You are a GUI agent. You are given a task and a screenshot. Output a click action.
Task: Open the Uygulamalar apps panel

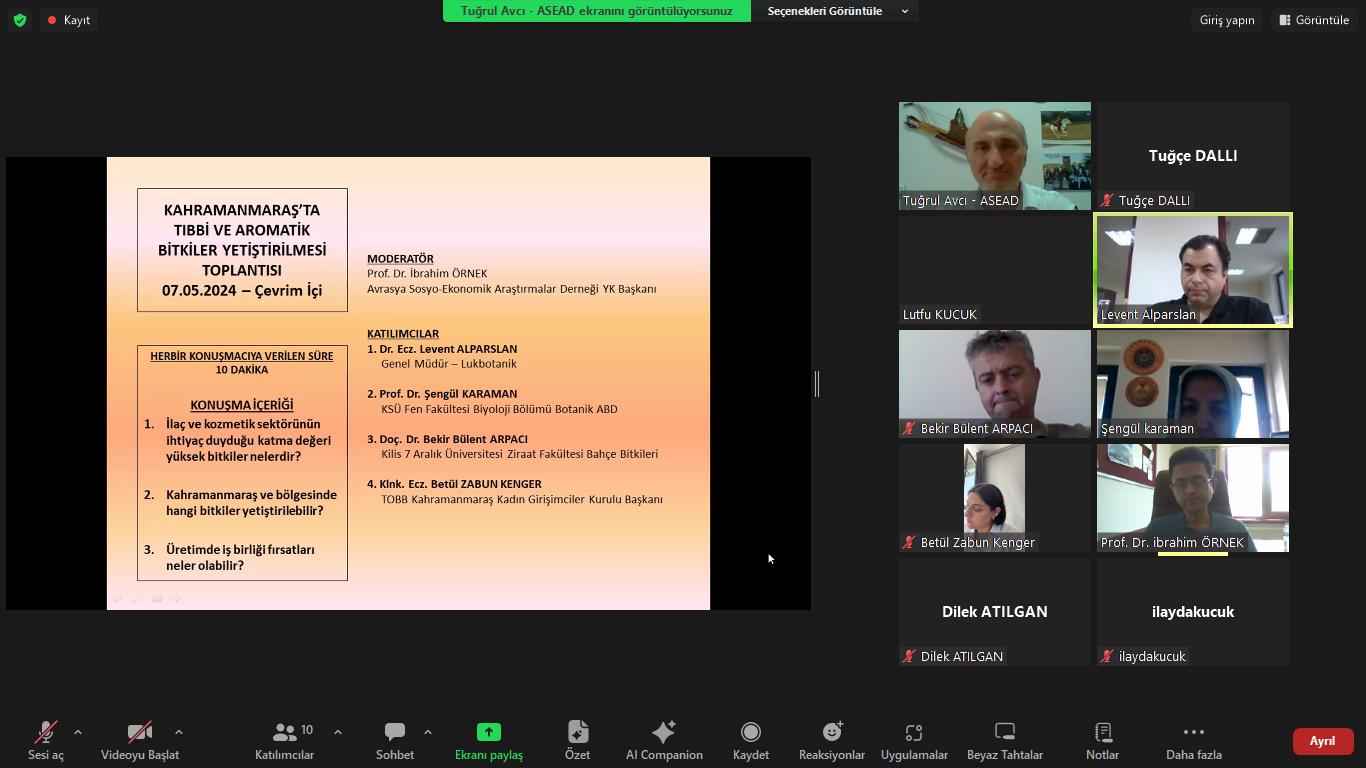click(x=914, y=740)
